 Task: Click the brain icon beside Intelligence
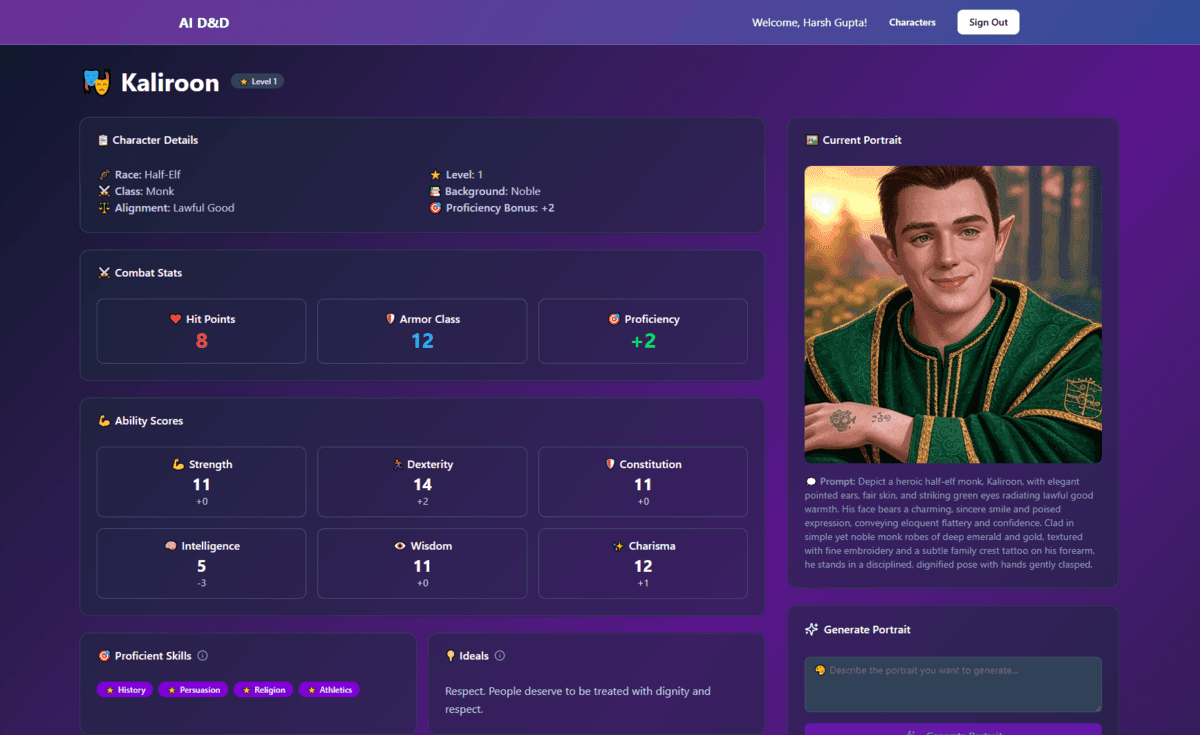(x=171, y=546)
